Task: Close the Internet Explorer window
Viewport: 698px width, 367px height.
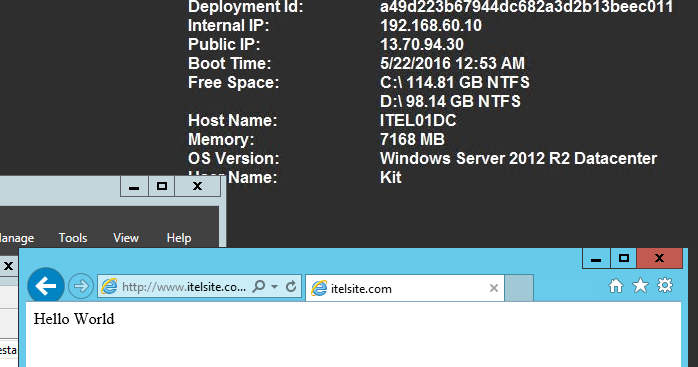Action: point(660,259)
